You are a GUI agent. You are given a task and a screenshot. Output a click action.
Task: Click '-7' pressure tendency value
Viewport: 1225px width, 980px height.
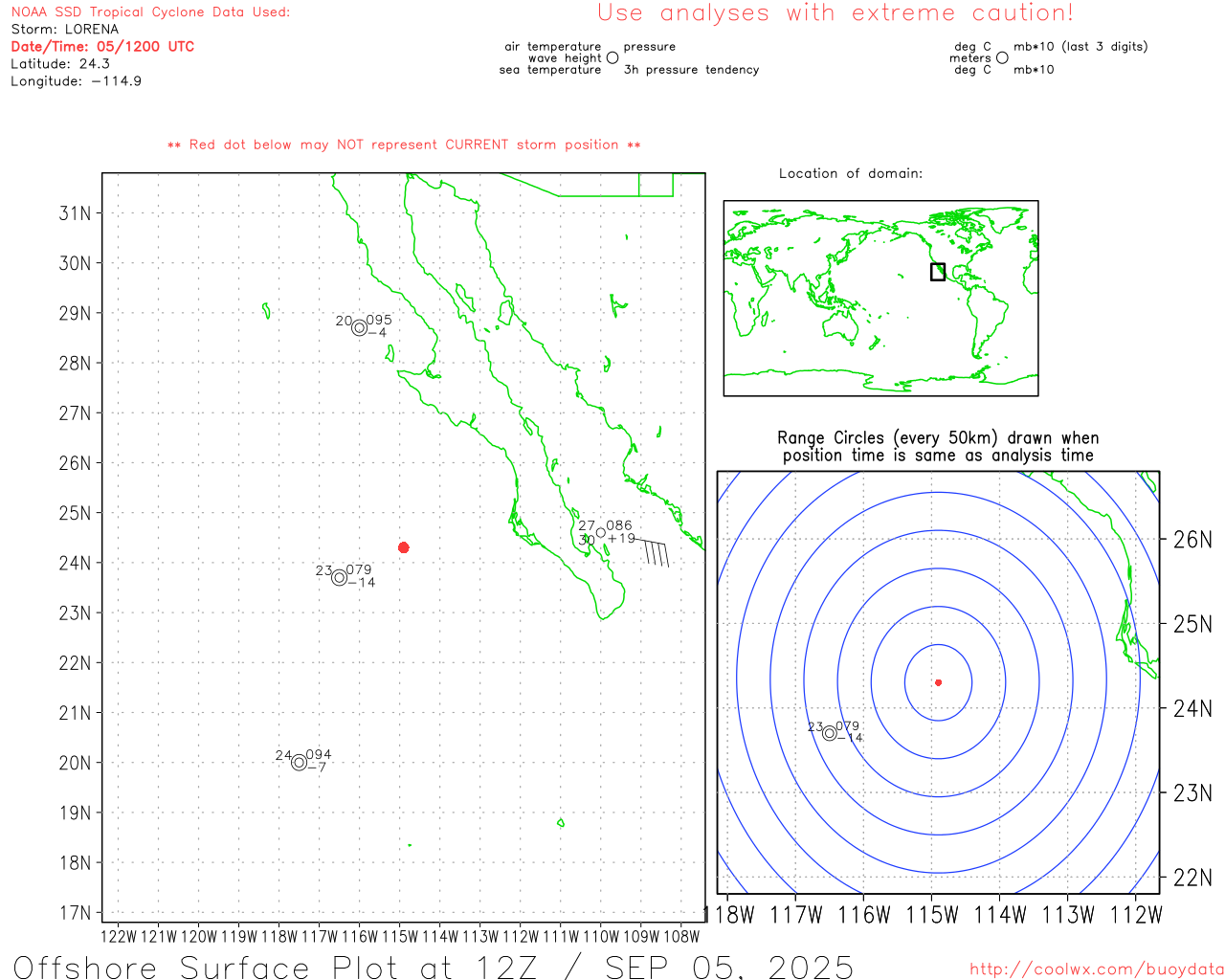[317, 768]
